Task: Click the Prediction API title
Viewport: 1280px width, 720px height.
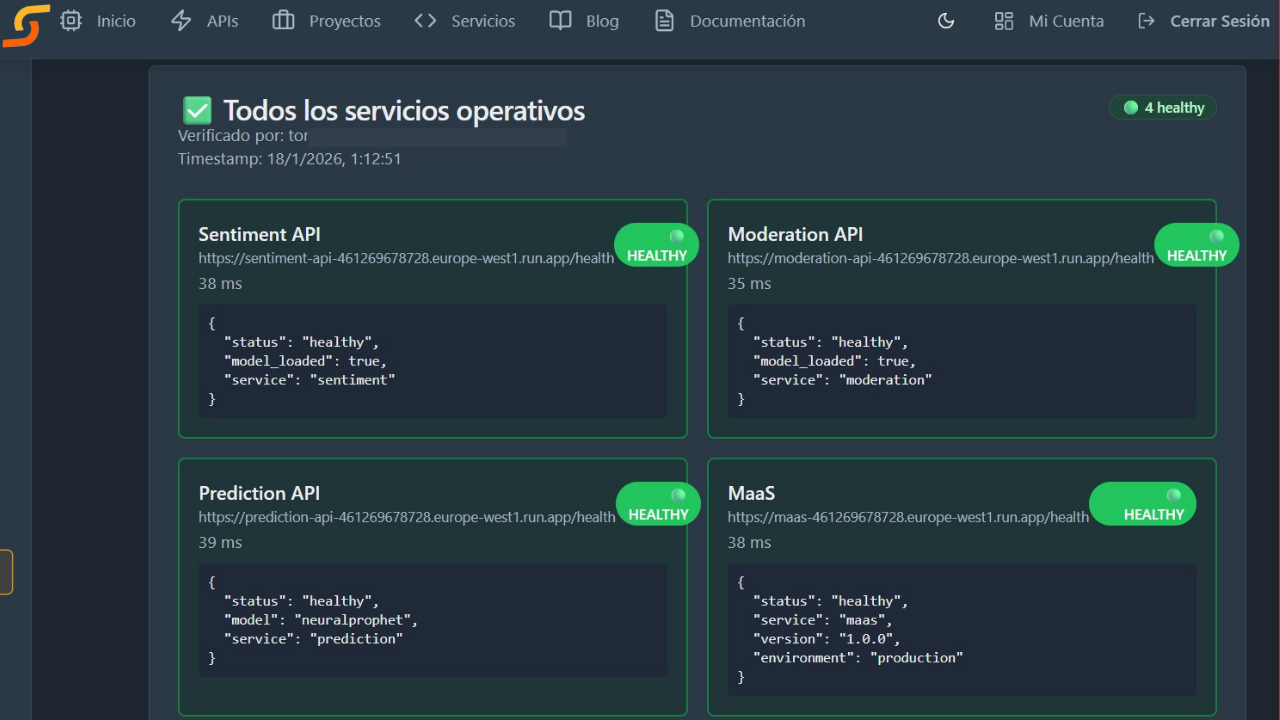Action: click(x=259, y=493)
